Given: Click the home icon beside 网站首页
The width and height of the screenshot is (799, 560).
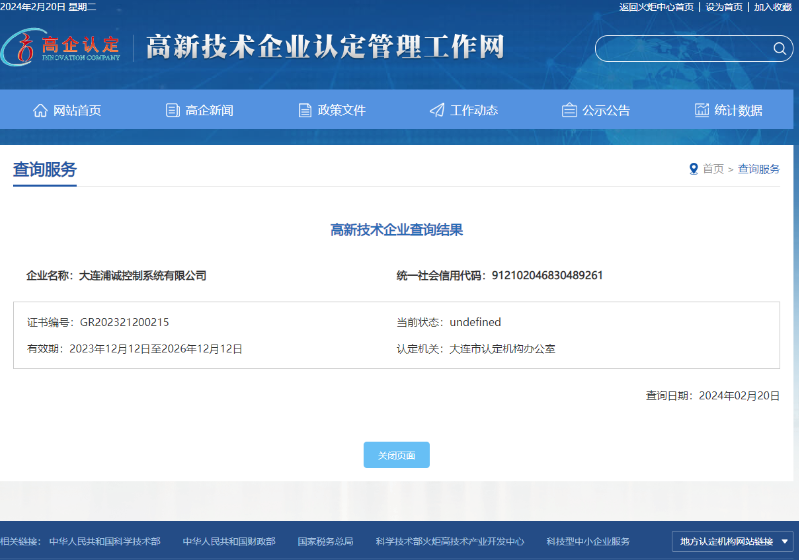Looking at the screenshot, I should click(40, 110).
